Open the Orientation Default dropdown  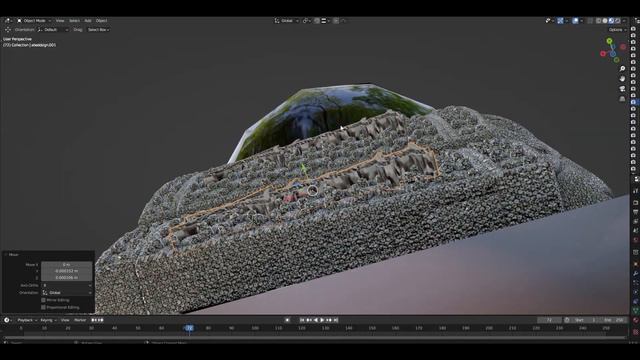[53, 29]
